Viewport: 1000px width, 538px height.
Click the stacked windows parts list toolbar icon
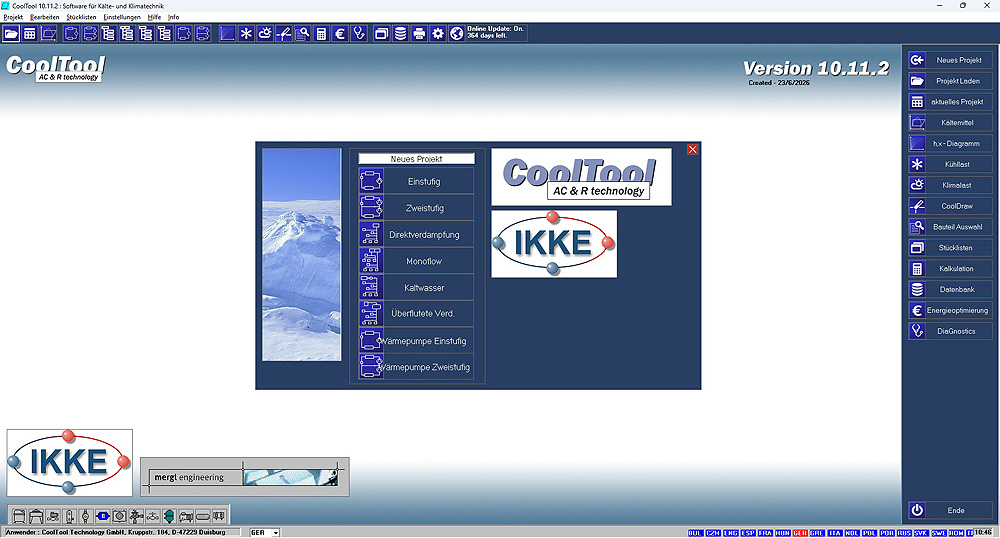point(381,34)
